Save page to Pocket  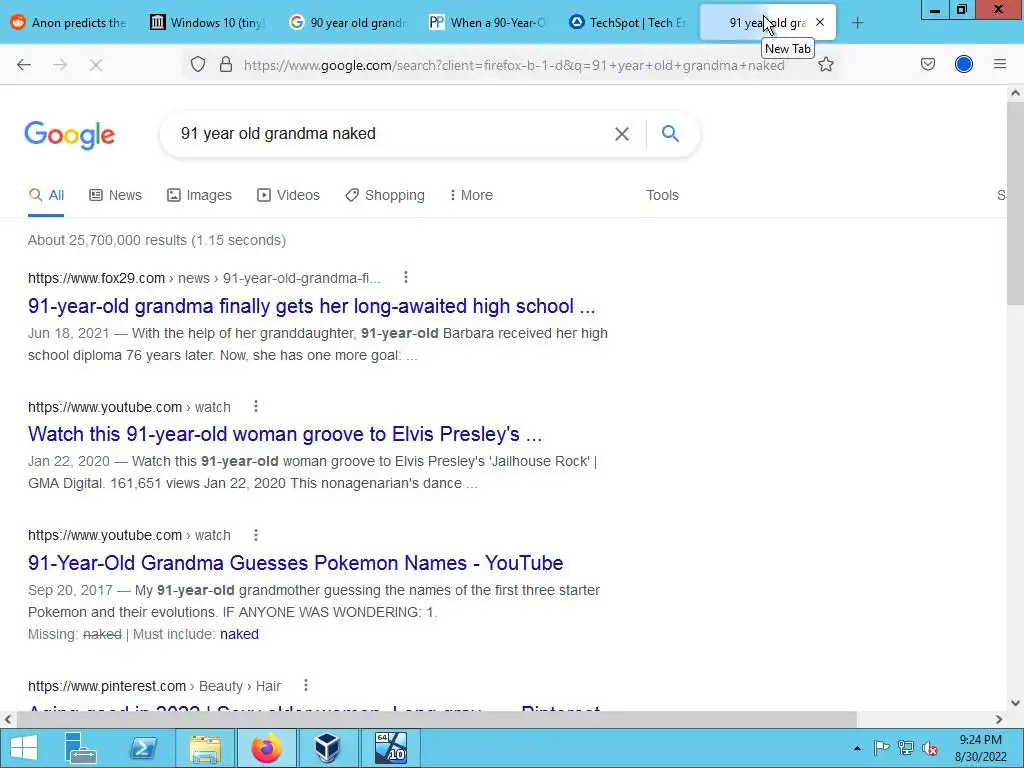(928, 64)
